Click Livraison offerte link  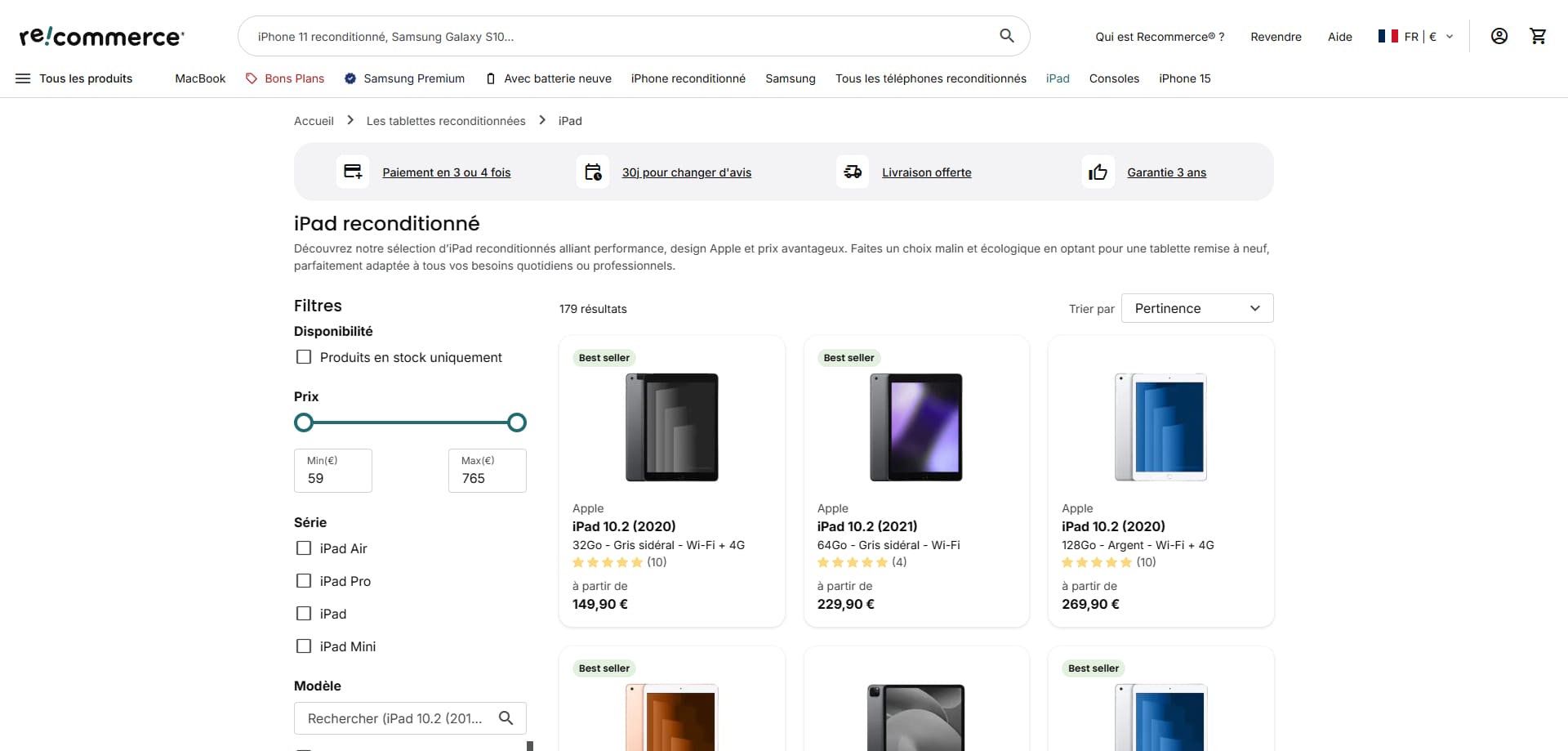pos(927,172)
